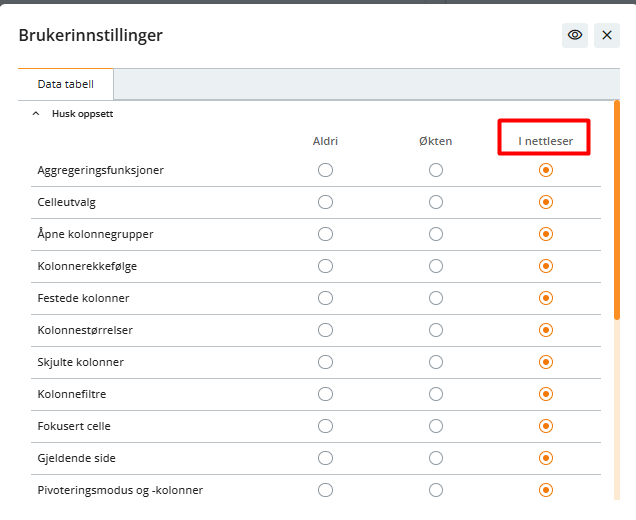Click the orange vertical scrollbar thumb

[617, 210]
